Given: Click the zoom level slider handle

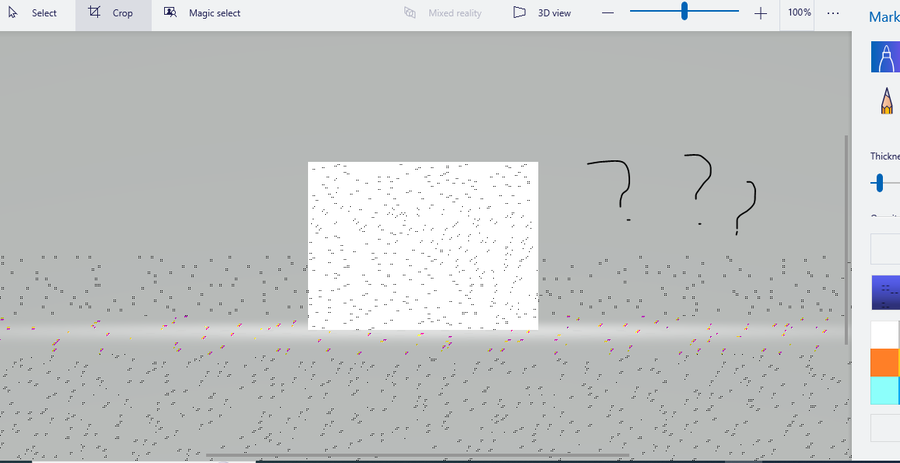Looking at the screenshot, I should 684,11.
